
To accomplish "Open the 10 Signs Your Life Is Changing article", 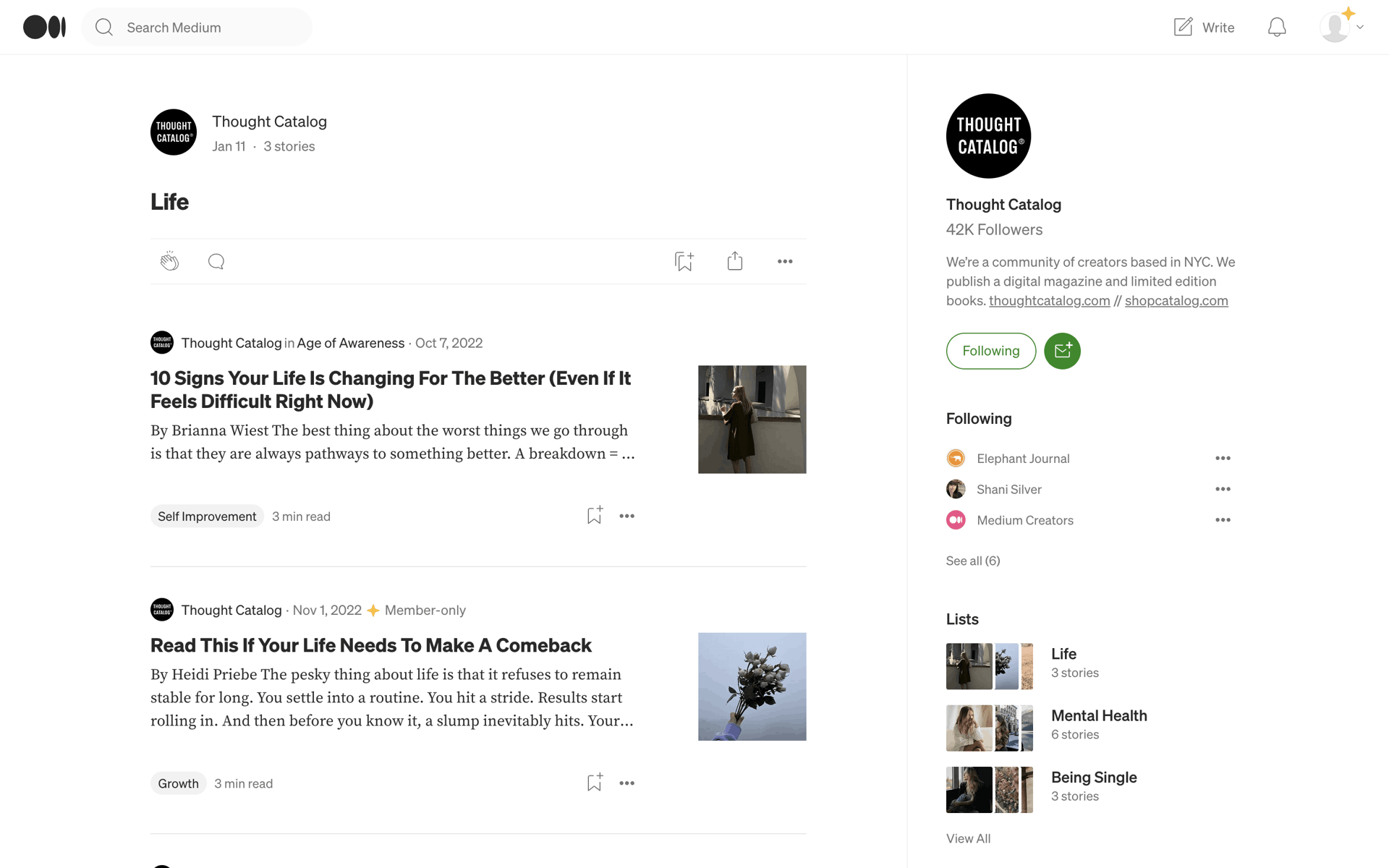I will click(x=391, y=389).
